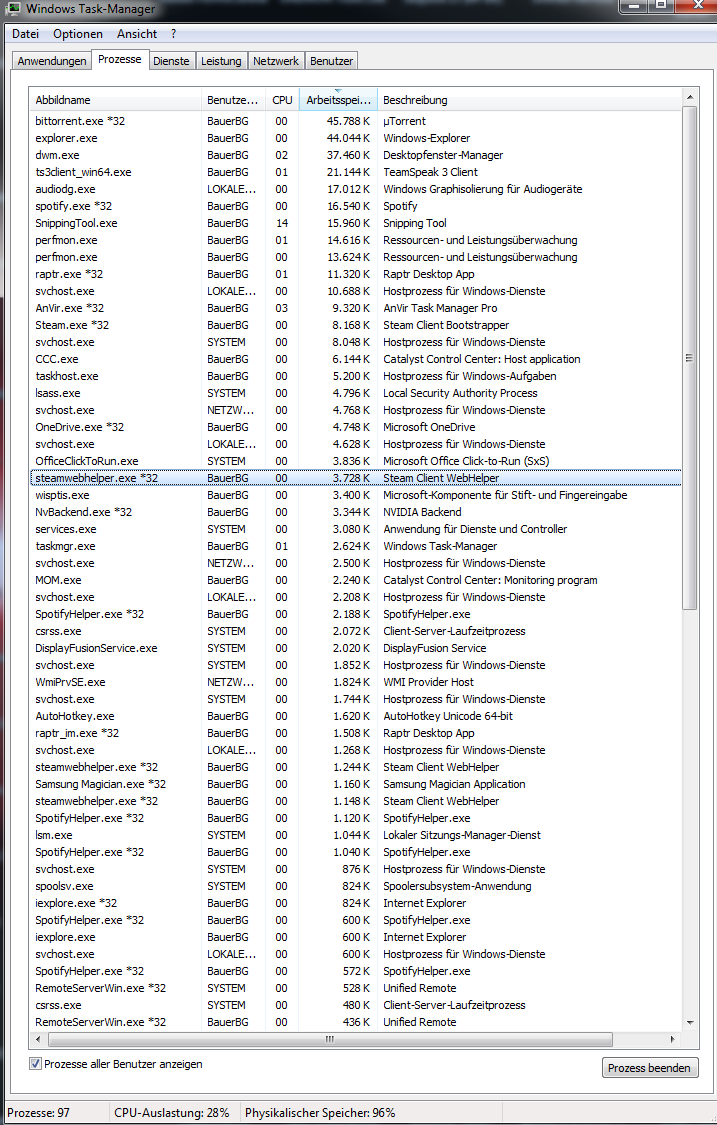The height and width of the screenshot is (1125, 717).
Task: Open the Datei menu
Action: coord(25,34)
